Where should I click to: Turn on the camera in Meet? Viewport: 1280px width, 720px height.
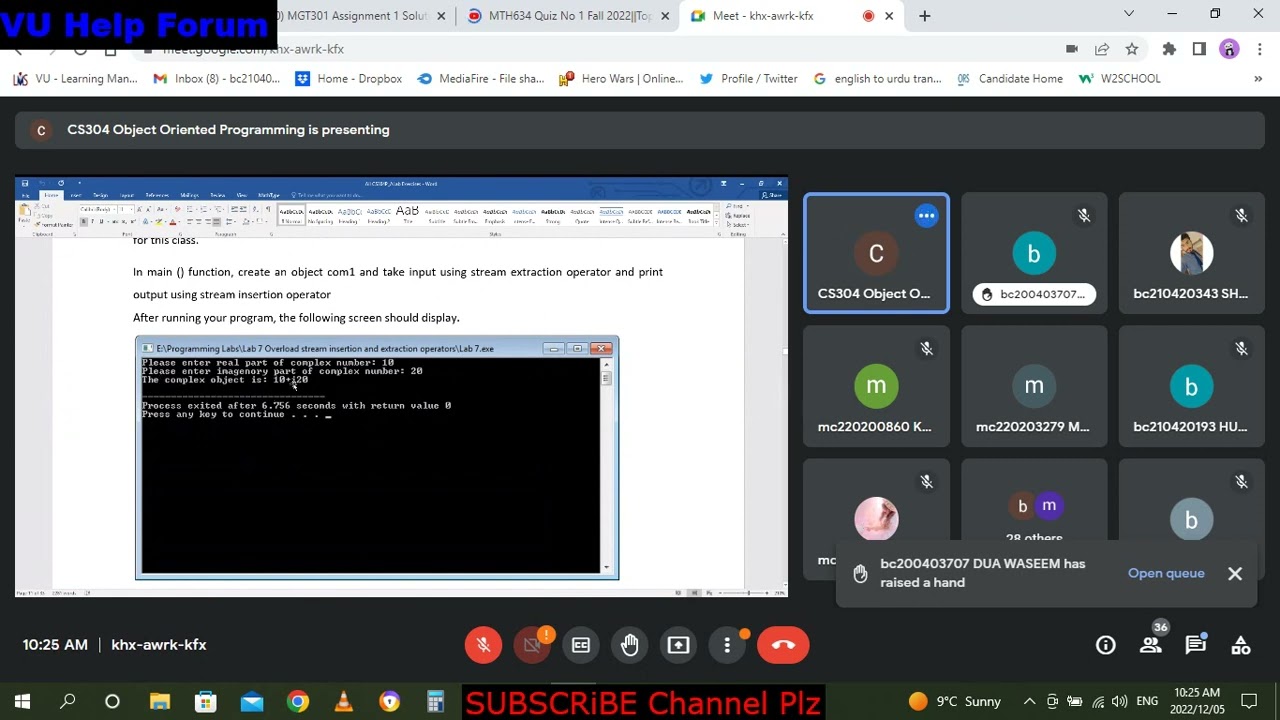click(x=532, y=645)
